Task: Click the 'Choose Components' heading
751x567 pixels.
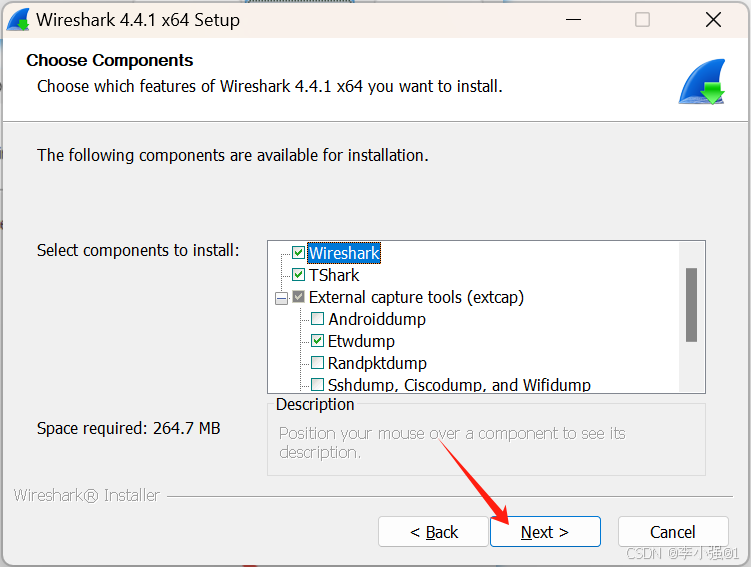Action: [110, 60]
